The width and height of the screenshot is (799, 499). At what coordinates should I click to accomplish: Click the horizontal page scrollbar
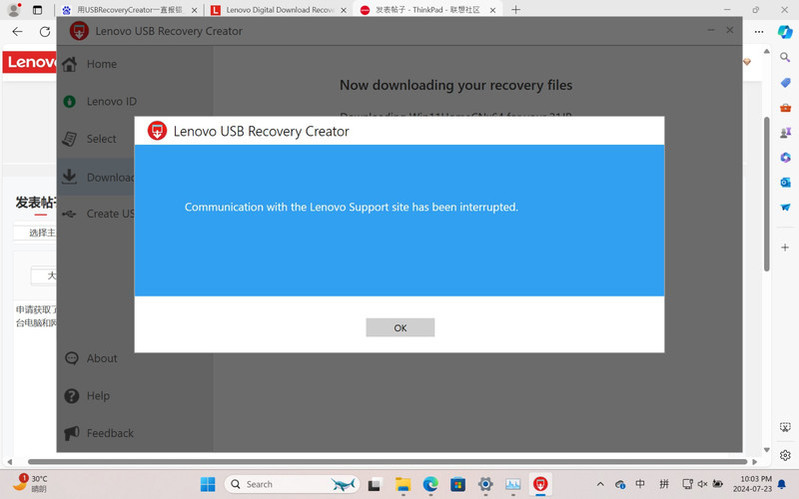(x=387, y=462)
